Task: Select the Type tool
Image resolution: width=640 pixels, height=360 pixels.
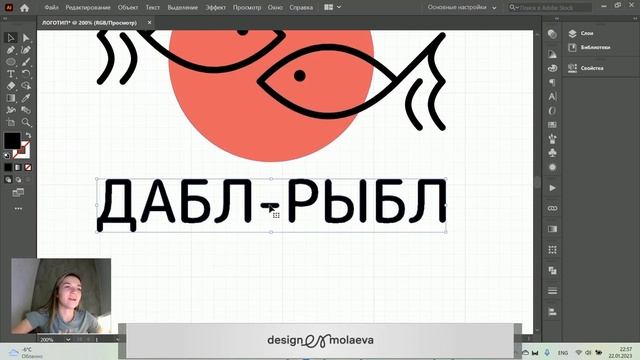Action: click(x=11, y=74)
